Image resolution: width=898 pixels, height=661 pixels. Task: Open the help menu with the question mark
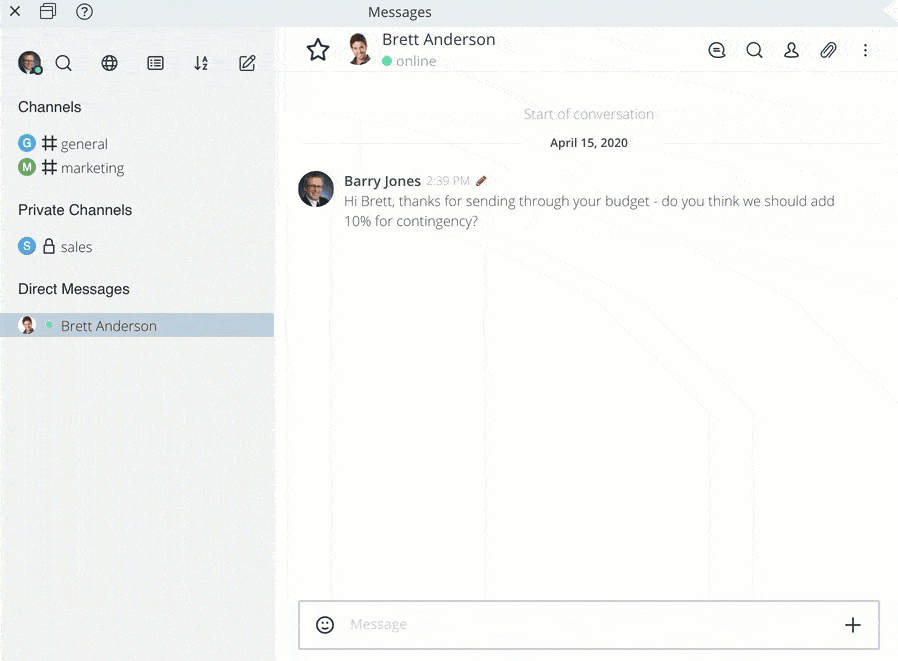(85, 12)
